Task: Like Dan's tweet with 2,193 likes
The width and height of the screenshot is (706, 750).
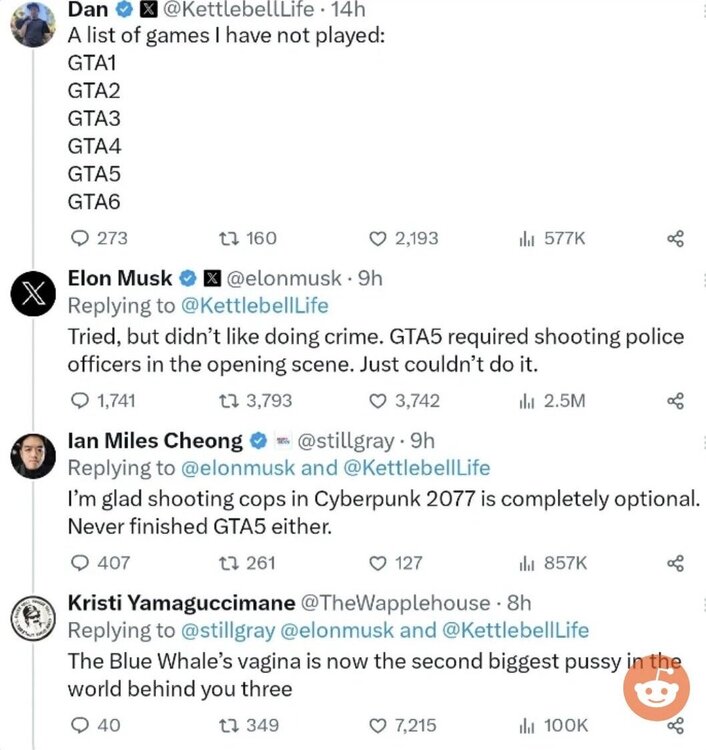Action: pos(378,238)
